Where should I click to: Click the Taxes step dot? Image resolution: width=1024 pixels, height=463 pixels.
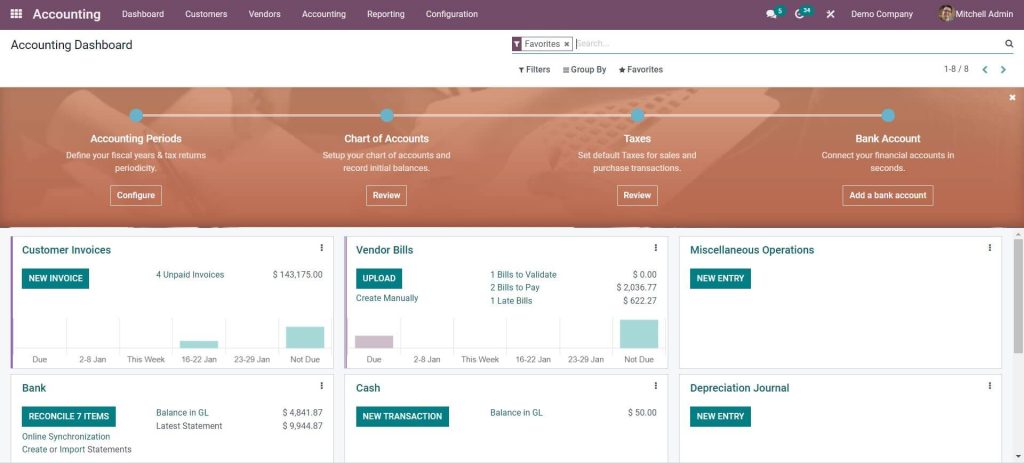[x=637, y=116]
